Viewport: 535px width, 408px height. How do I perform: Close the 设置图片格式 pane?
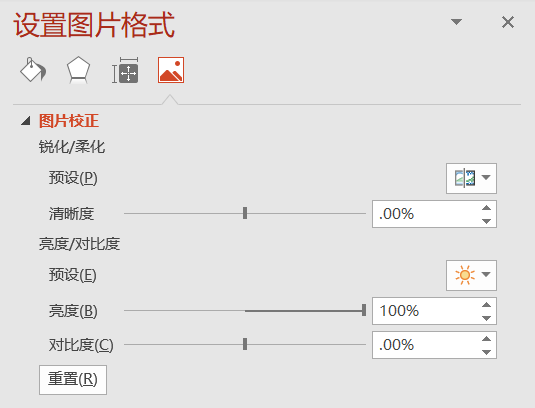(x=508, y=23)
